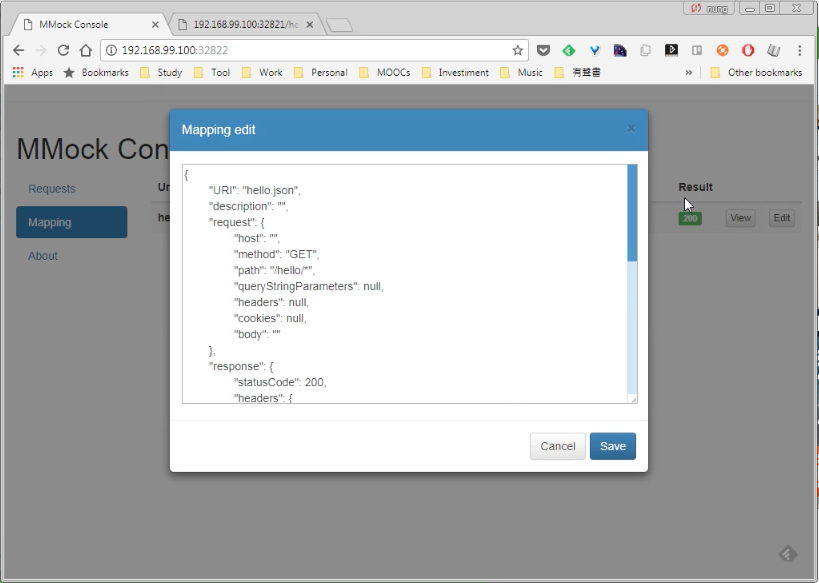819x583 pixels.
Task: Click the floating Feedly button on page
Action: pos(788,554)
